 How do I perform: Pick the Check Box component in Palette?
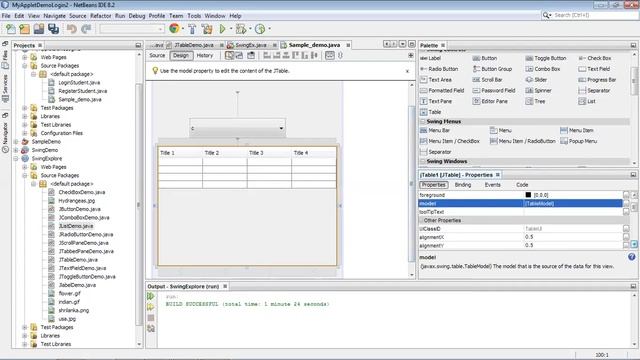click(x=595, y=58)
